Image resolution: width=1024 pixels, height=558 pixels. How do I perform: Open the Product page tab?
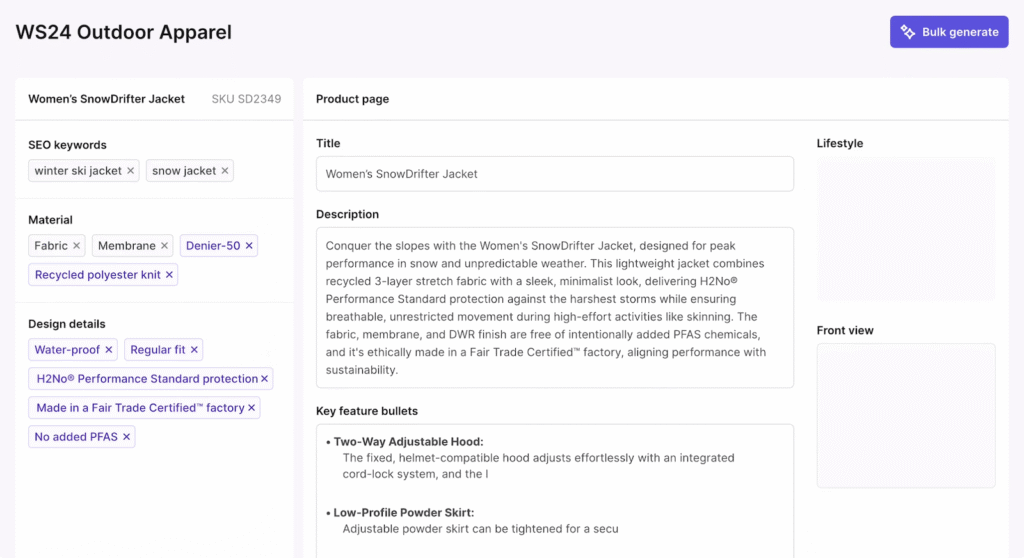pos(352,99)
